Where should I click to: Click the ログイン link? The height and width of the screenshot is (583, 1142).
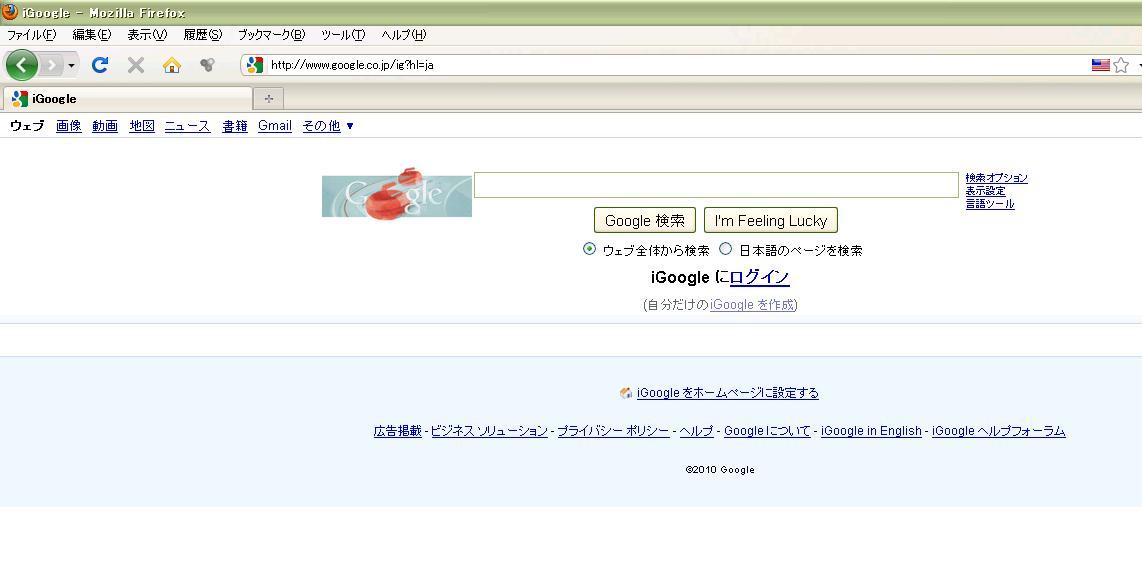[760, 277]
